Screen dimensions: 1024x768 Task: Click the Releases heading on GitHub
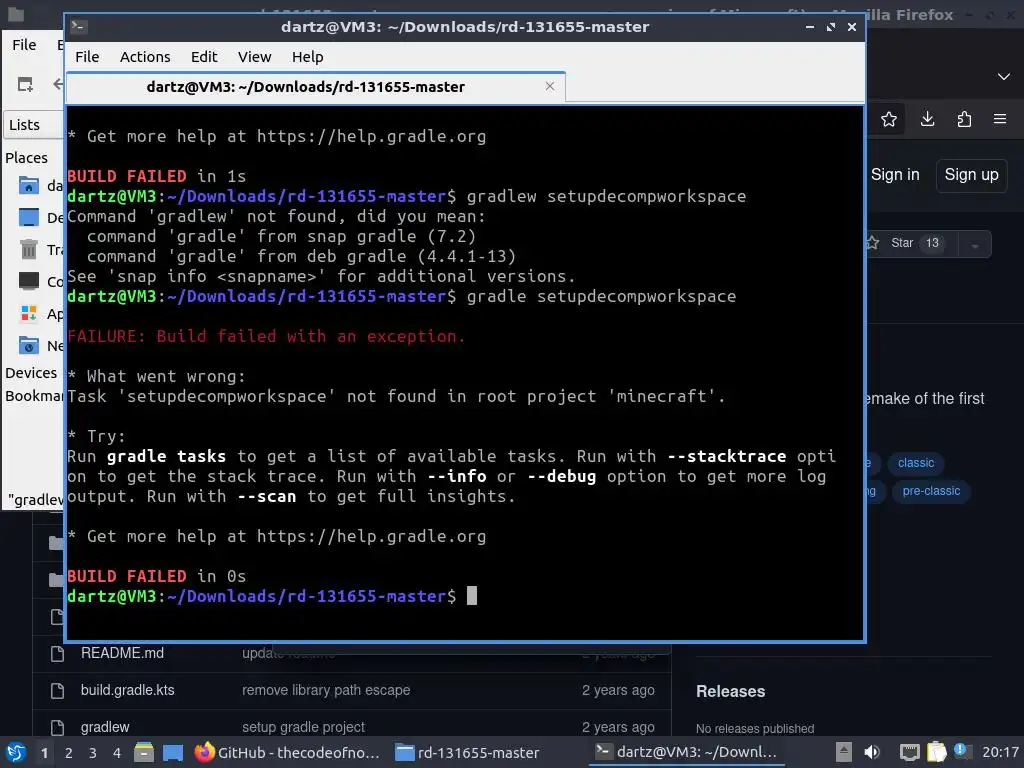coord(730,692)
